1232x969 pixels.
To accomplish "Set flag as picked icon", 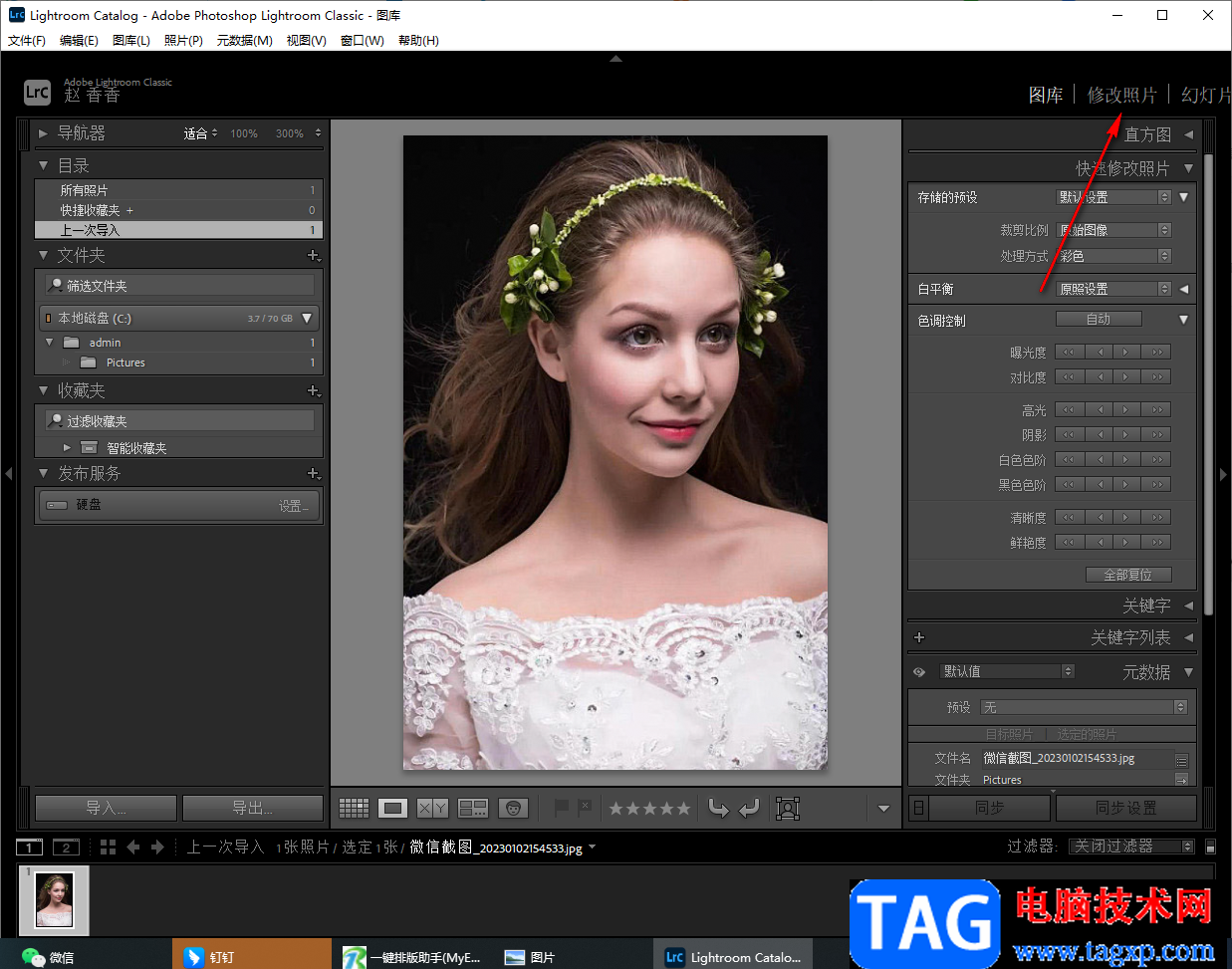I will pos(562,808).
